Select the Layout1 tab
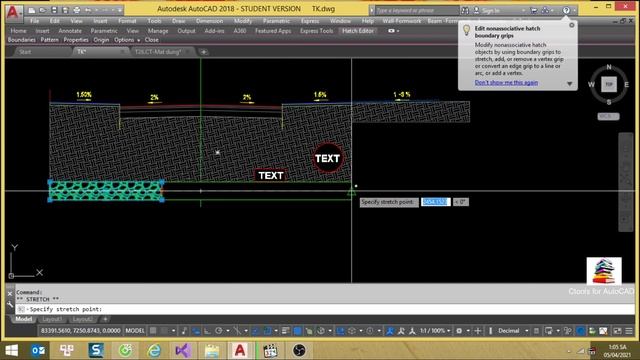The width and height of the screenshot is (640, 360). pyautogui.click(x=52, y=319)
